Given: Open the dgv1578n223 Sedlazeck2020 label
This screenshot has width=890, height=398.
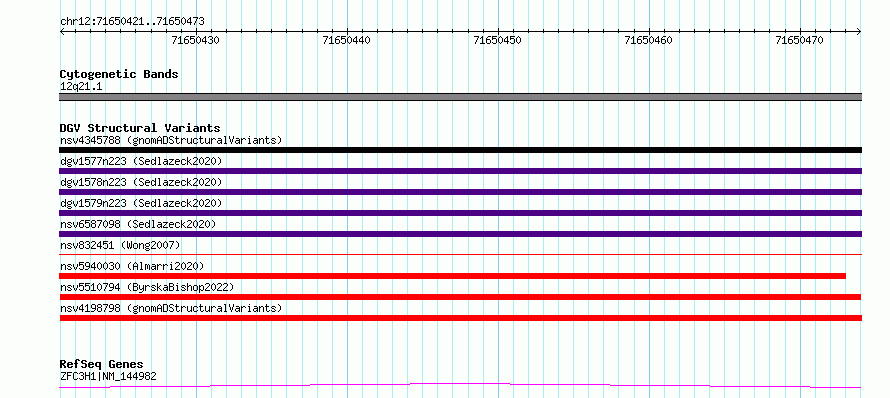Looking at the screenshot, I should (x=141, y=182).
